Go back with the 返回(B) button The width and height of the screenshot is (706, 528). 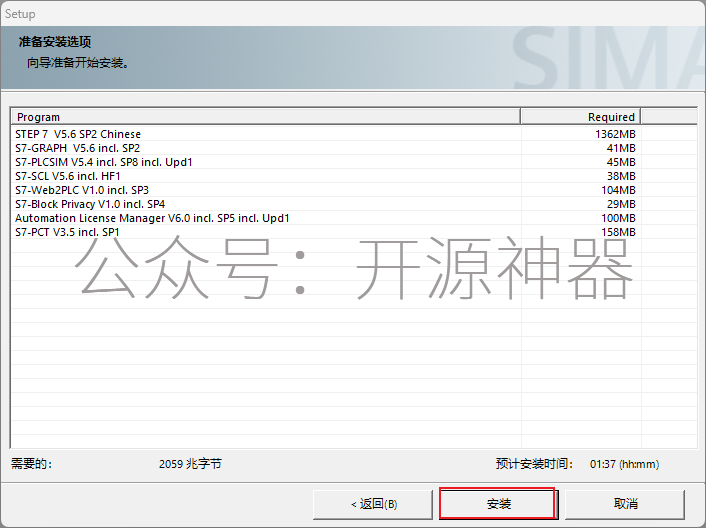(x=373, y=504)
